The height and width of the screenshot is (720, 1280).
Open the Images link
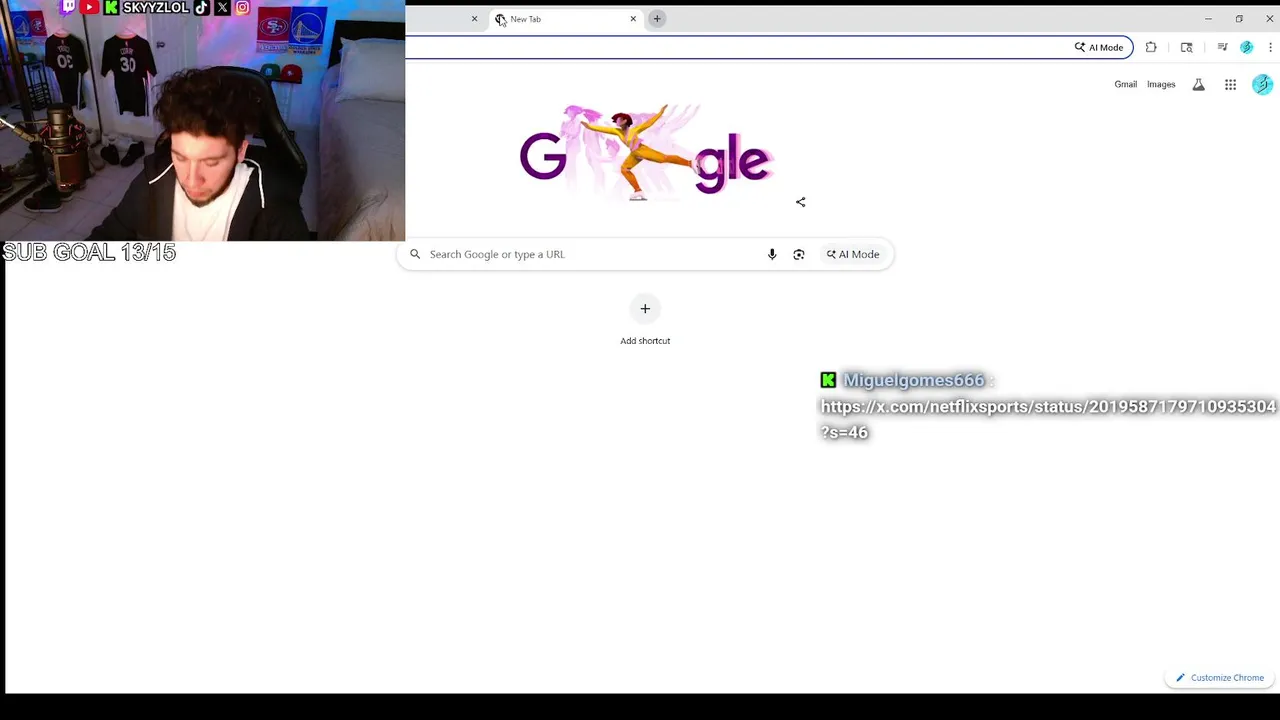pos(1161,85)
